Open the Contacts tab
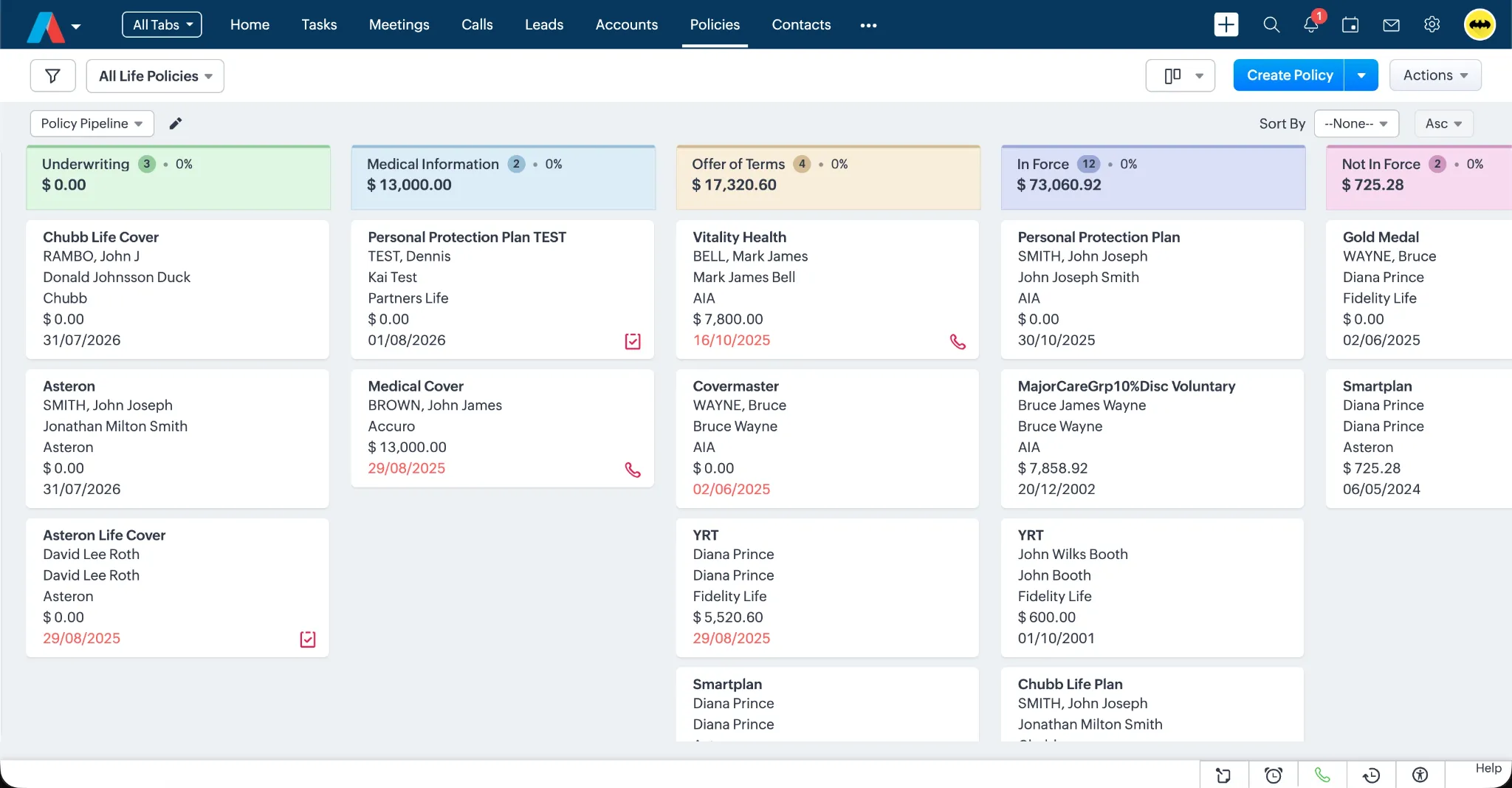Viewport: 1512px width, 788px height. pyautogui.click(x=801, y=24)
